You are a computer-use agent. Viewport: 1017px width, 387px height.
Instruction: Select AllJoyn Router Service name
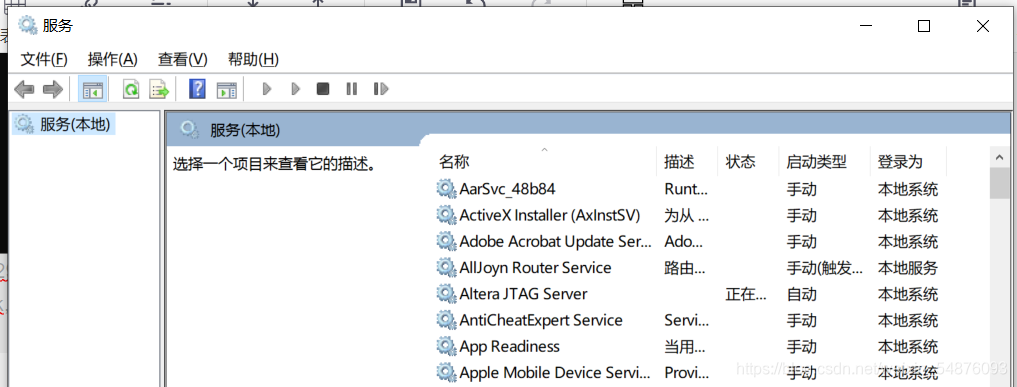pos(535,268)
